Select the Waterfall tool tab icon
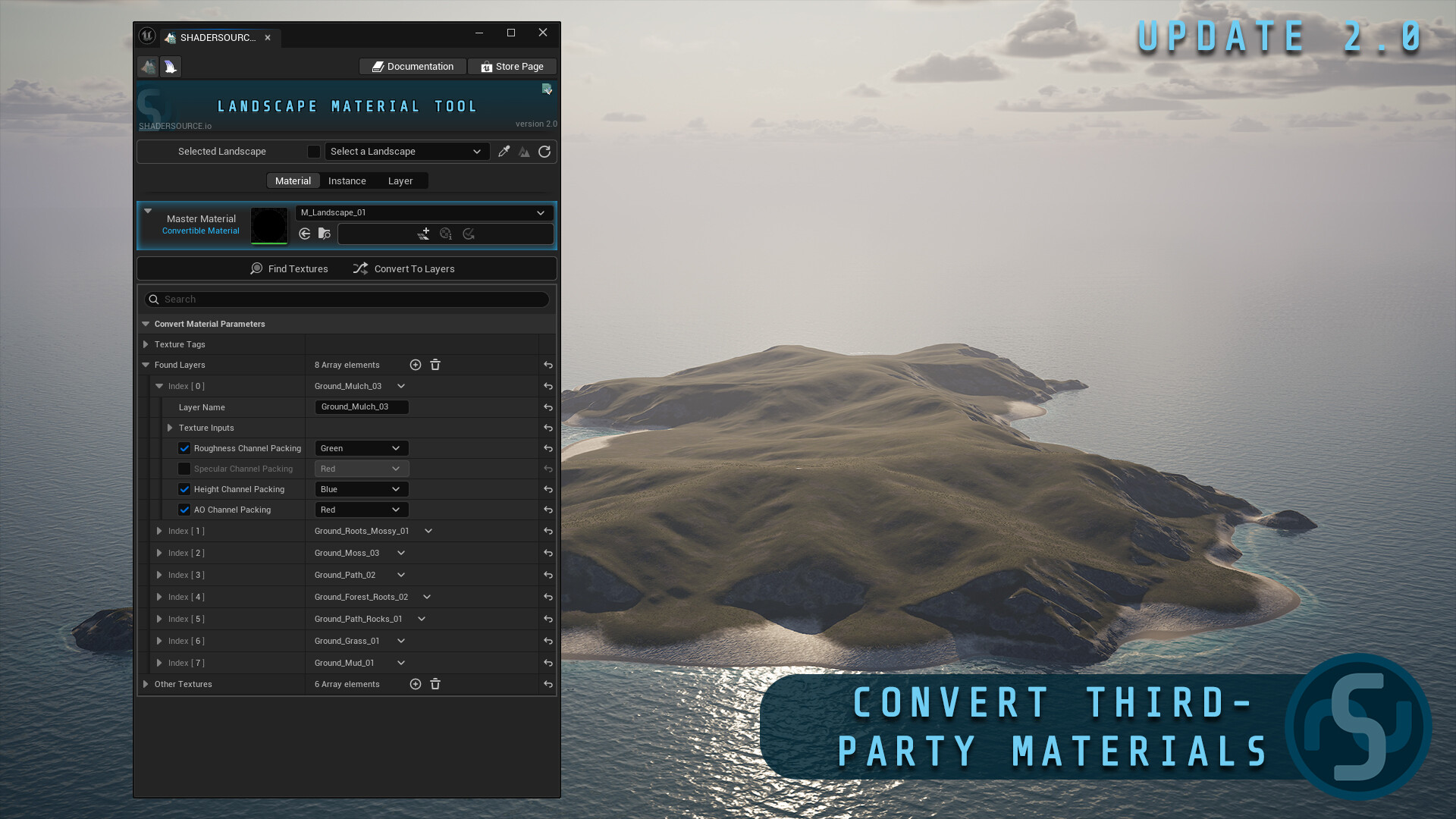 pos(171,67)
